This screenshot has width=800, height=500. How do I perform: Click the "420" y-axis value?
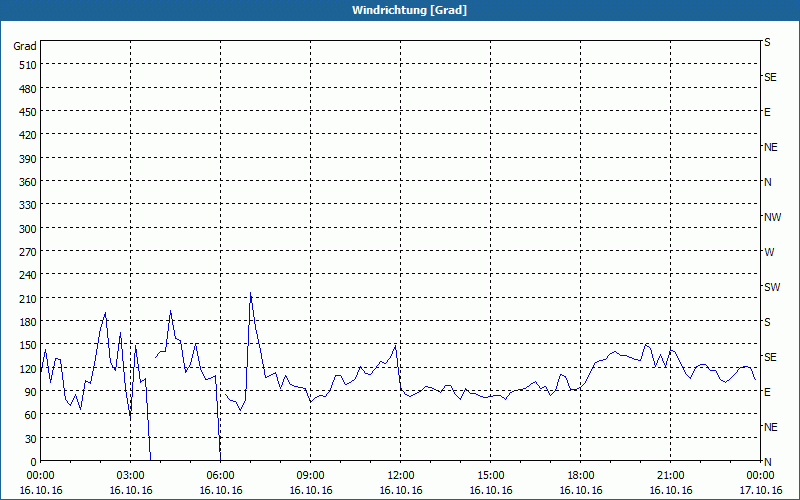pyautogui.click(x=29, y=135)
